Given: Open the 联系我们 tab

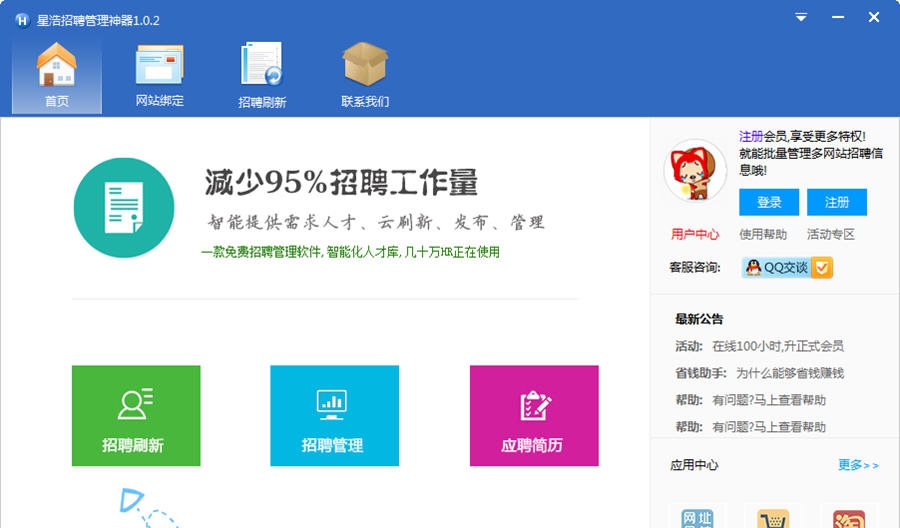Looking at the screenshot, I should tap(365, 76).
